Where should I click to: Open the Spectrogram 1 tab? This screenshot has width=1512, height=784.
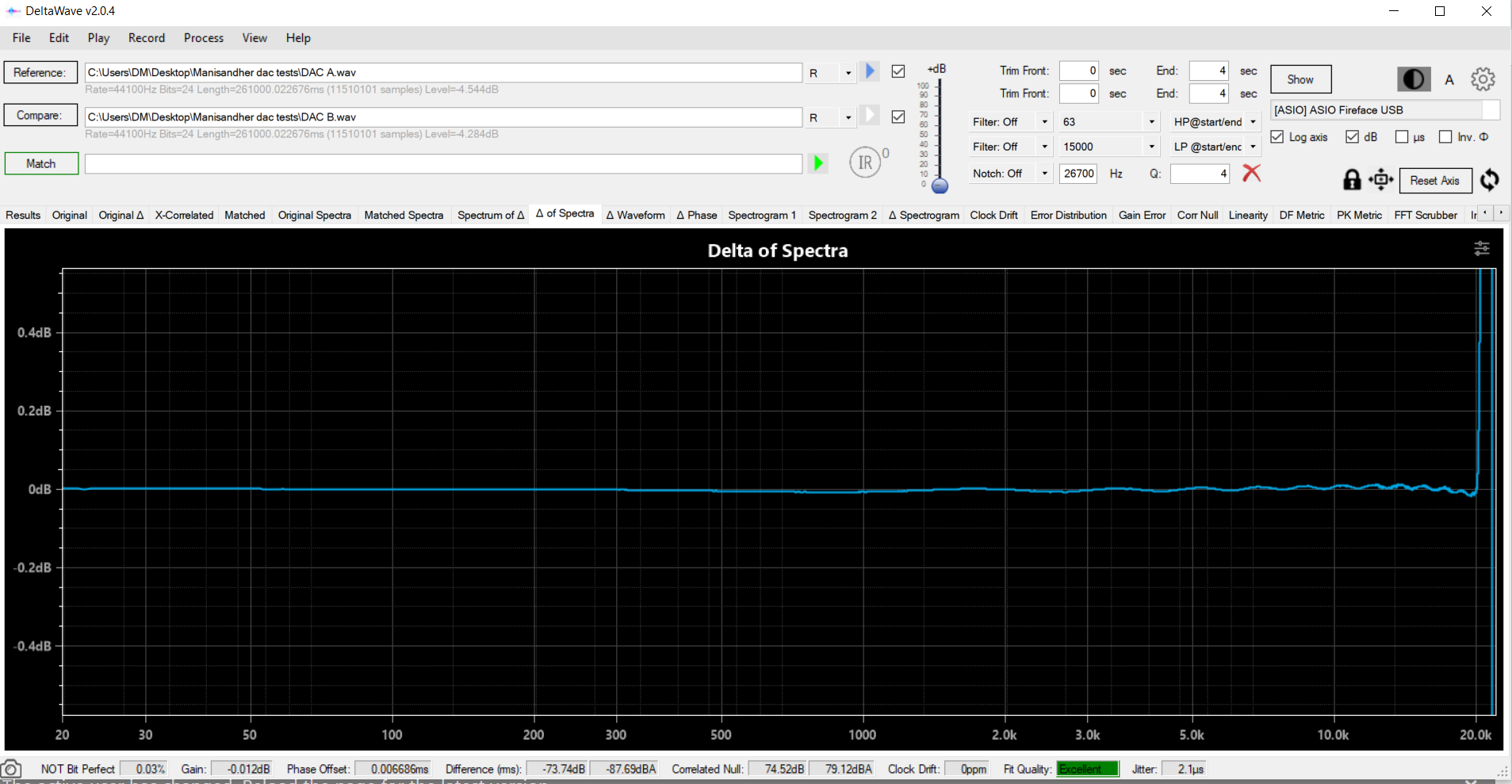point(762,215)
